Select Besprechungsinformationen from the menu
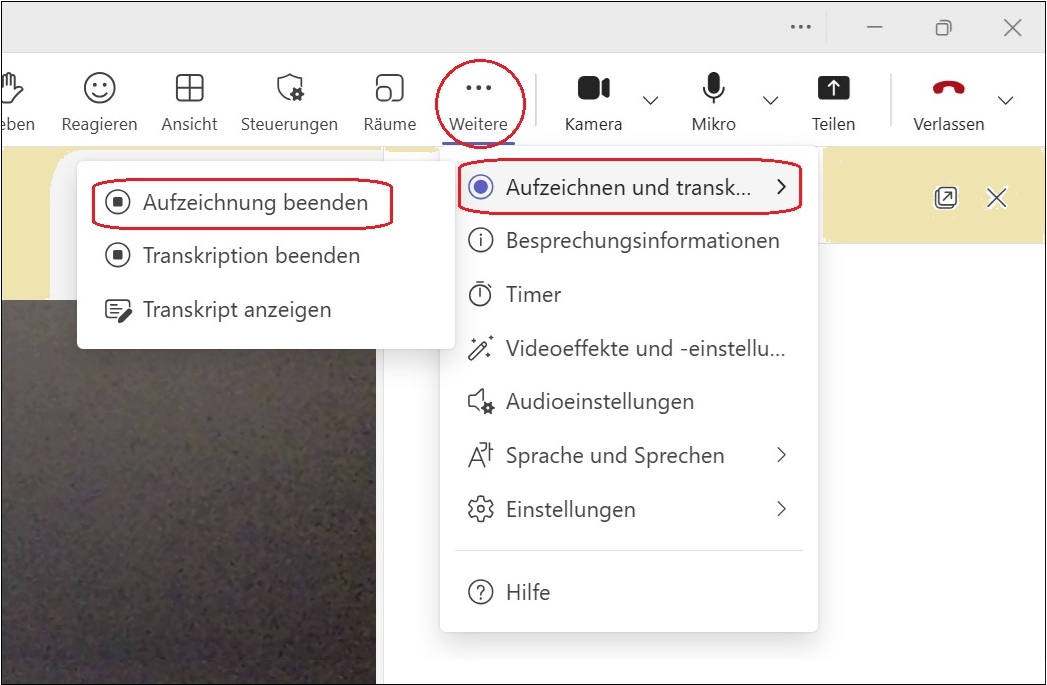The image size is (1047, 685). (628, 241)
